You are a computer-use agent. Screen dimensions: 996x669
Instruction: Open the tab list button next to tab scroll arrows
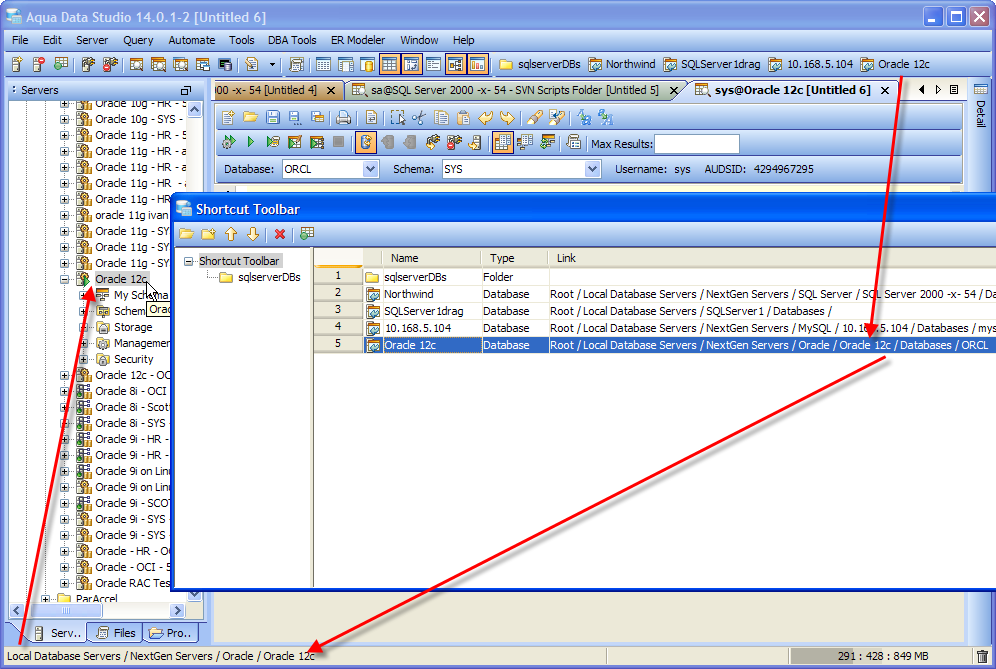tap(953, 90)
